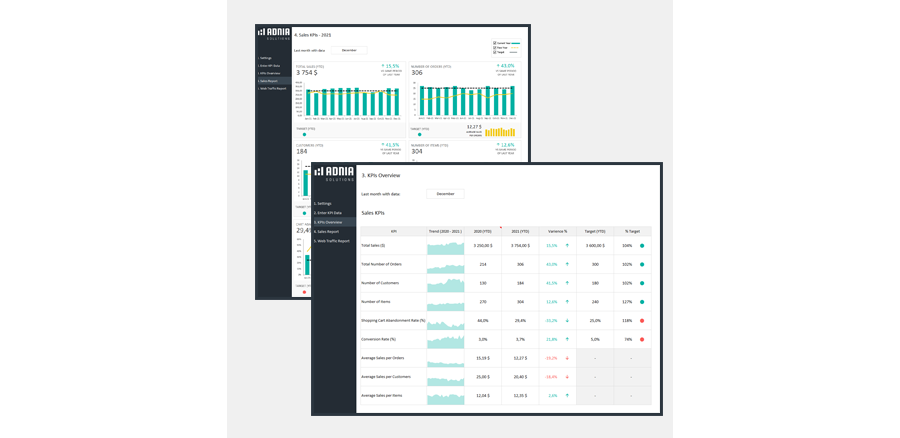
Task: Click the green status dot for Total Sales
Action: (x=642, y=244)
